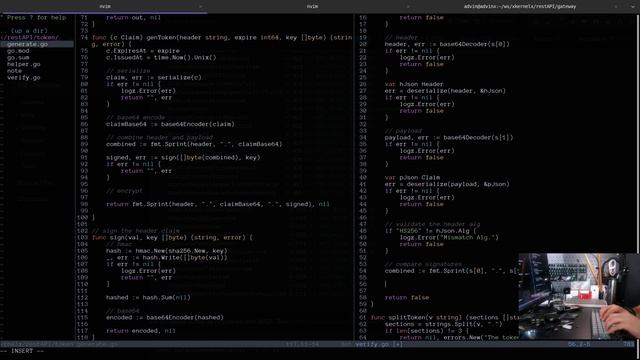Image resolution: width=640 pixels, height=360 pixels.
Task: Click 'var pJson Claim' line
Action: click(x=412, y=178)
